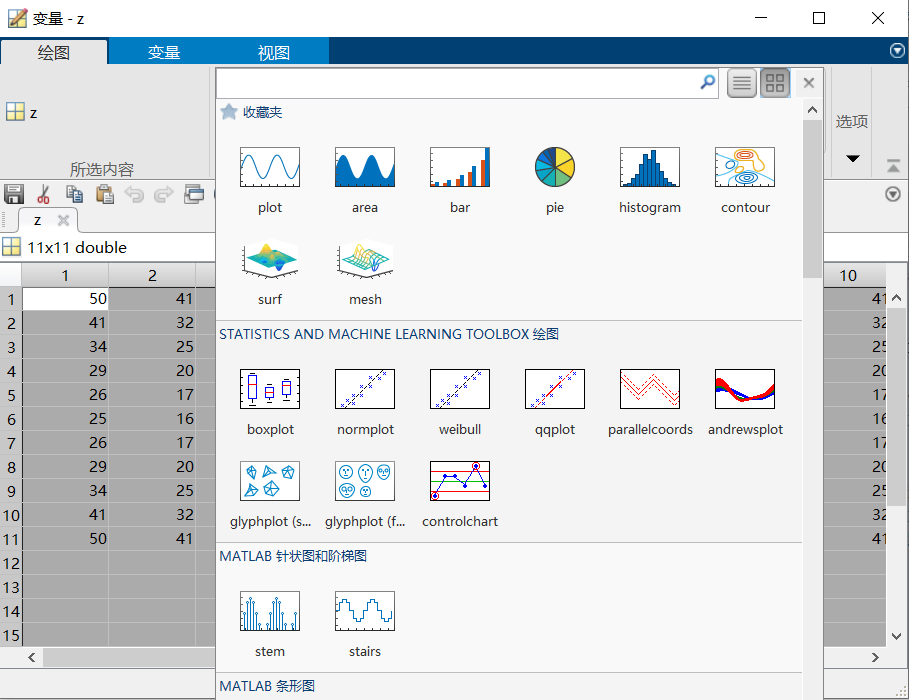Screen dimensions: 909x700
Task: Select variable z in 所选内容
Action: tap(22, 113)
